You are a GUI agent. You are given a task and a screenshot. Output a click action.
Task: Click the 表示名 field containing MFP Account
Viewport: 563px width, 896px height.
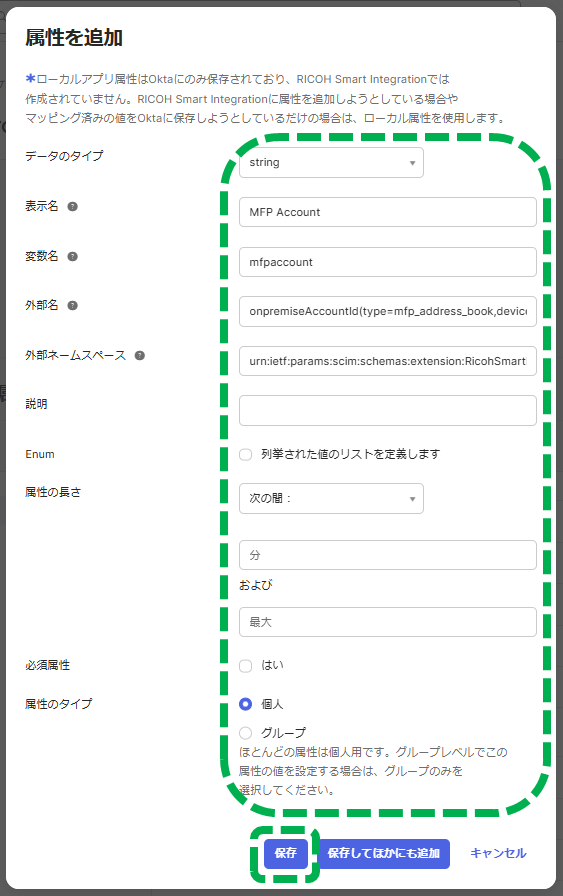[x=388, y=212]
